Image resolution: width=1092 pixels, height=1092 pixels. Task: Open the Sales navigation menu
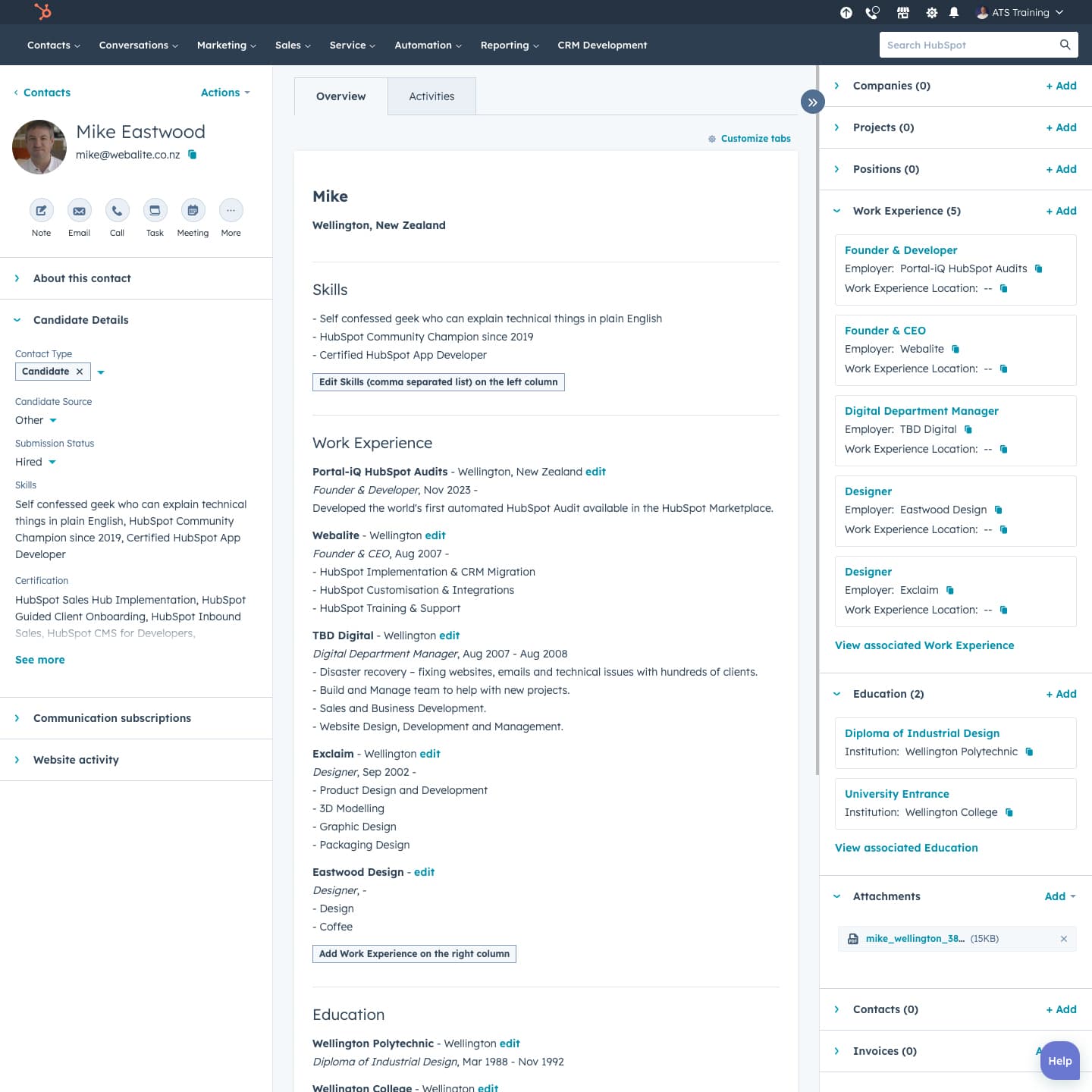pos(293,45)
